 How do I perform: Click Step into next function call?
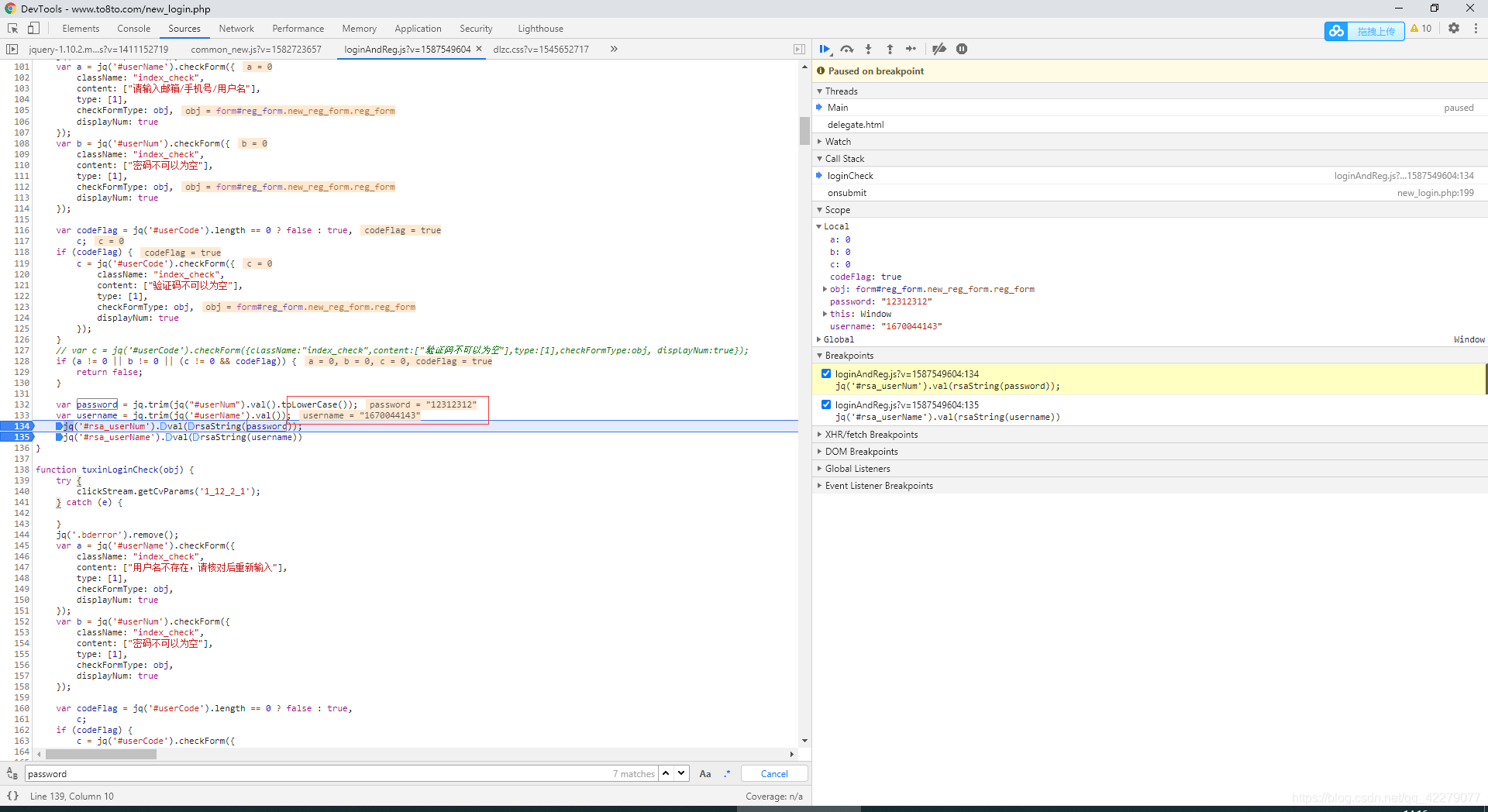pyautogui.click(x=868, y=49)
